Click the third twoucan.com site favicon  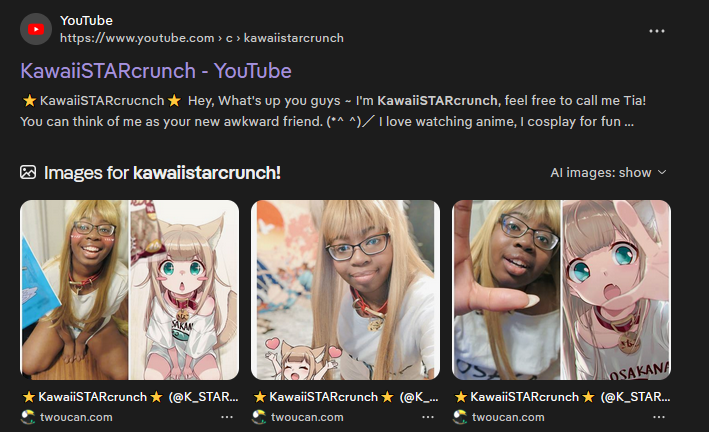[x=460, y=417]
